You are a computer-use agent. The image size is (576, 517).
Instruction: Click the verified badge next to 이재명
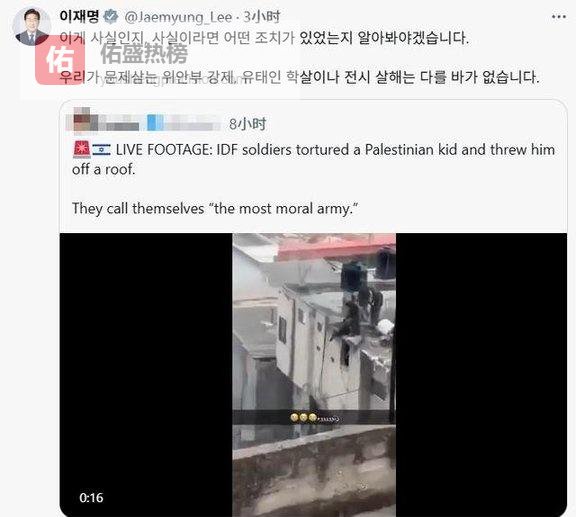[111, 16]
